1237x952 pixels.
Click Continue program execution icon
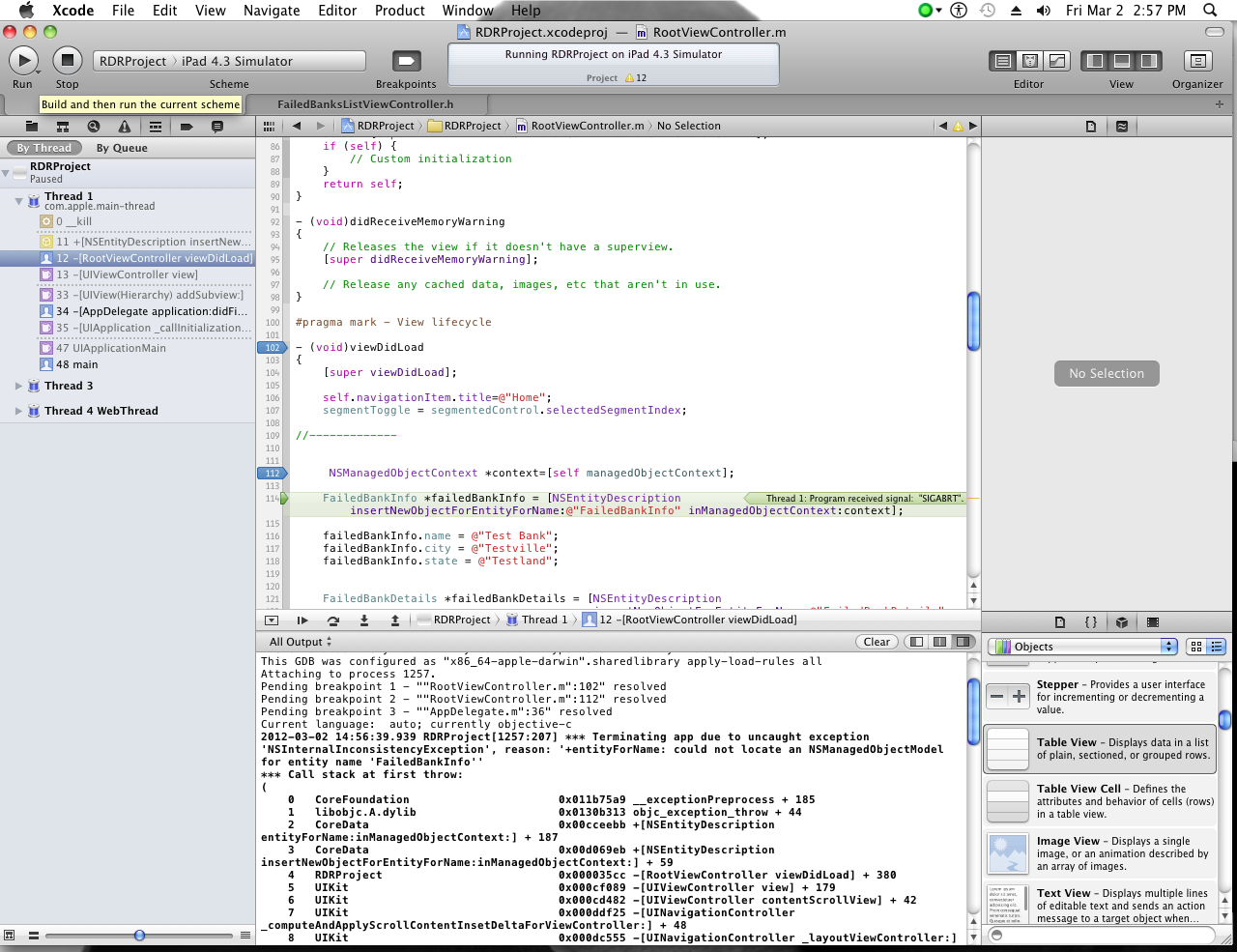pyautogui.click(x=302, y=620)
